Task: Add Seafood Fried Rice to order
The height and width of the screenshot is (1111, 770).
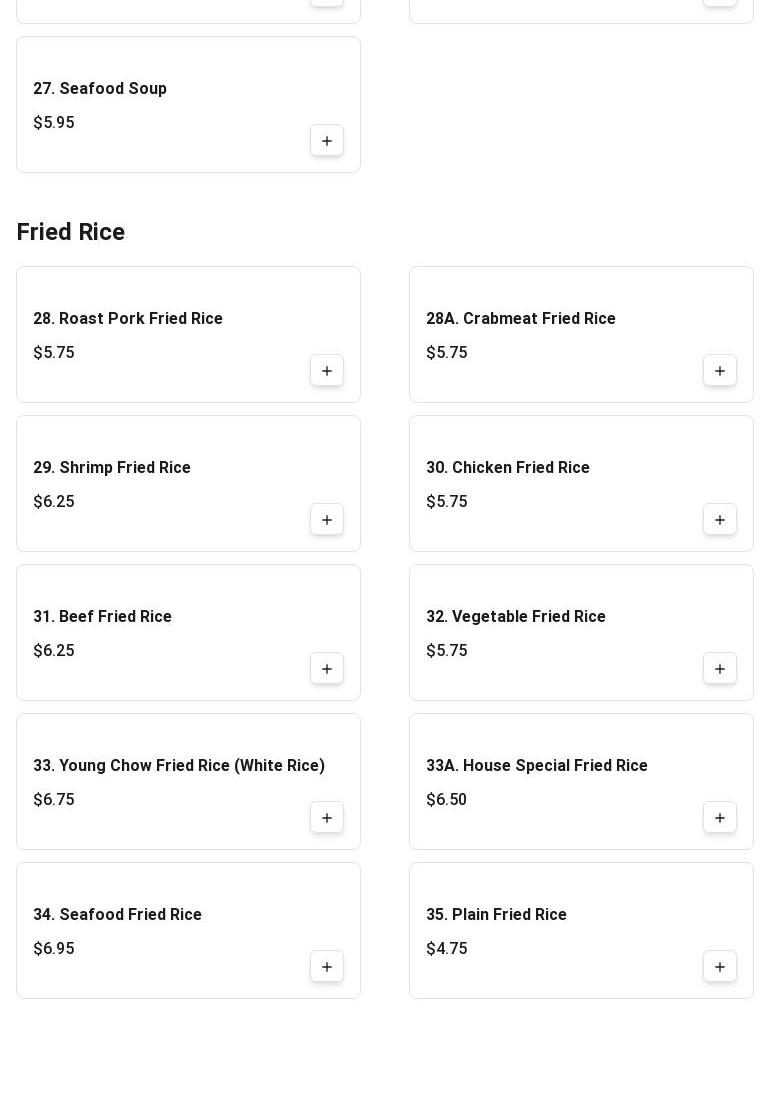Action: coord(327,967)
